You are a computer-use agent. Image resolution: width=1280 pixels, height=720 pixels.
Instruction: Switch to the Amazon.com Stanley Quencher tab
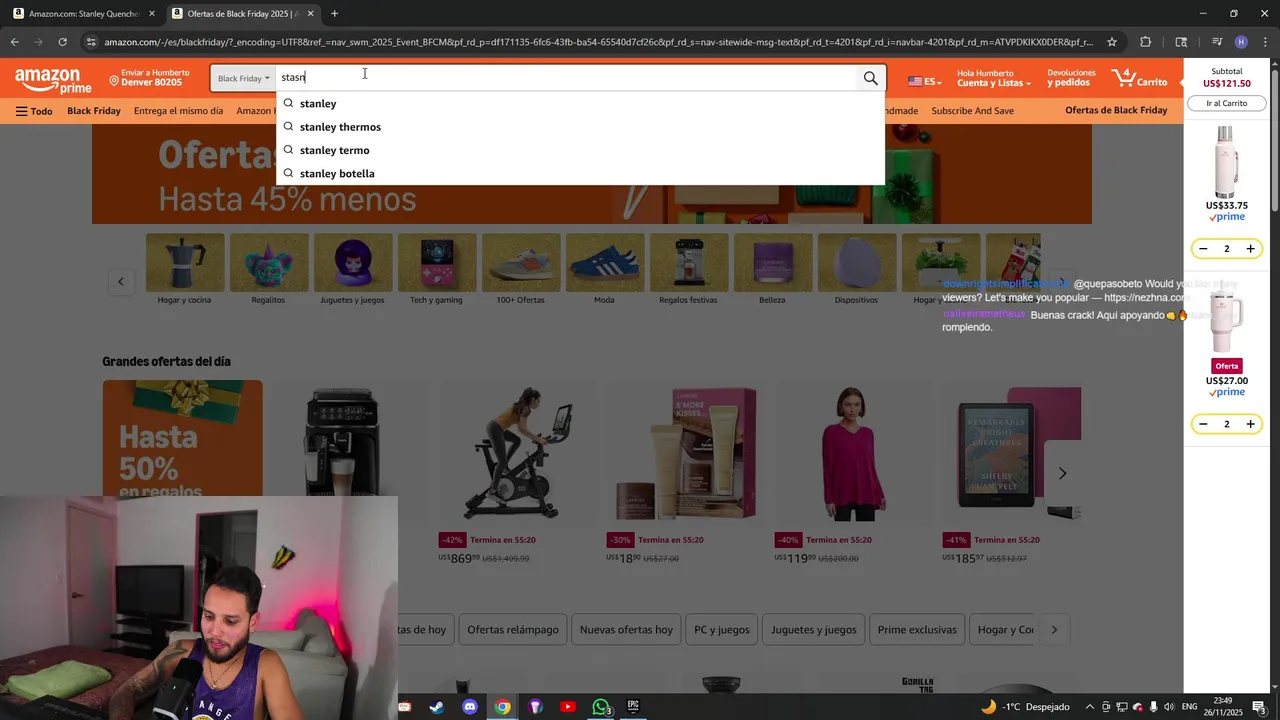82,14
